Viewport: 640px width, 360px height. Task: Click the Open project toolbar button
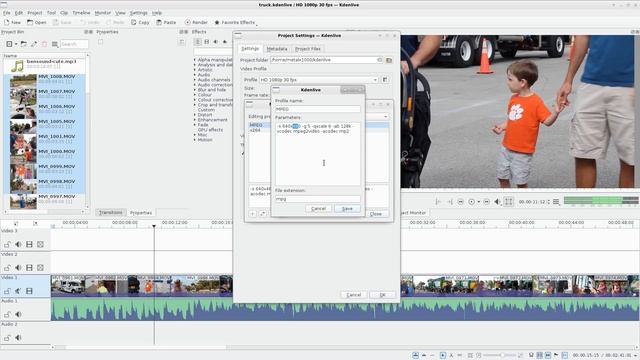36,22
